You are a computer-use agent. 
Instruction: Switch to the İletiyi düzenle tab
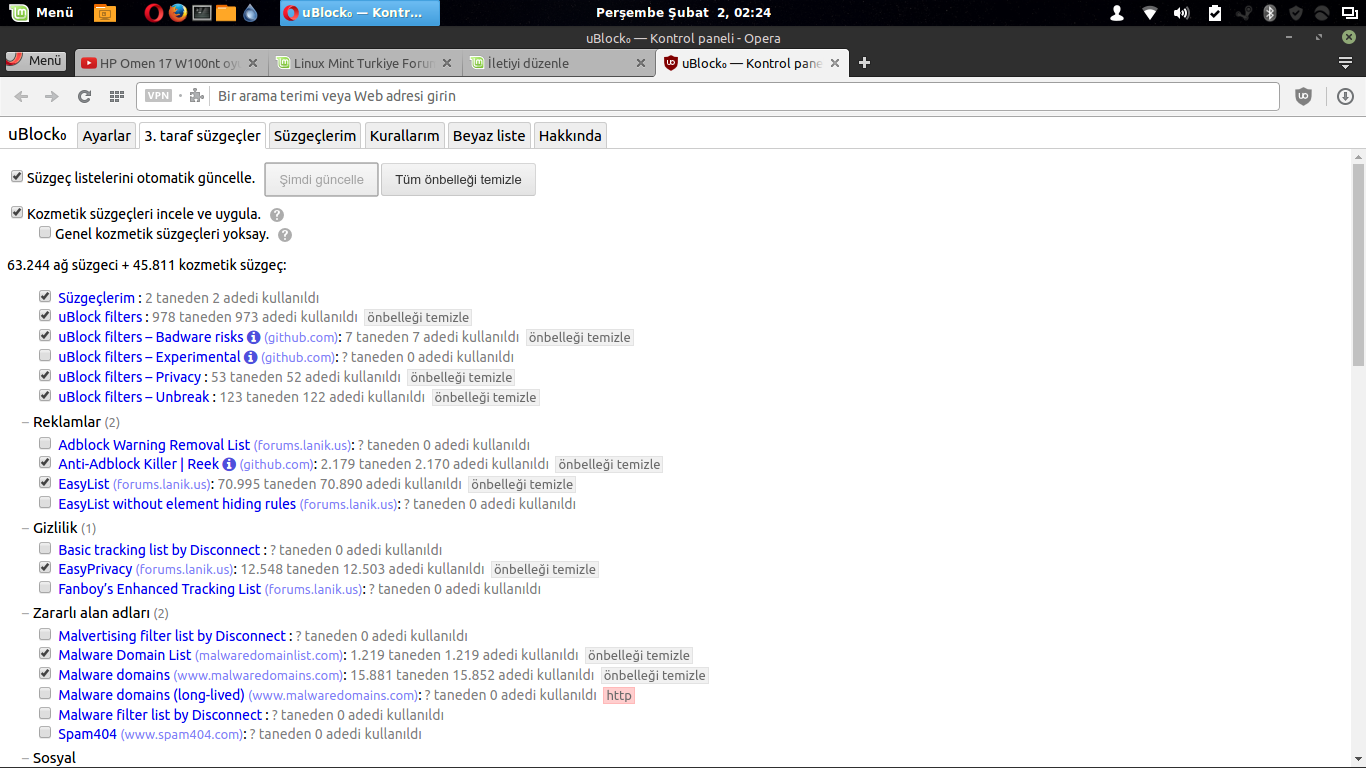click(559, 63)
